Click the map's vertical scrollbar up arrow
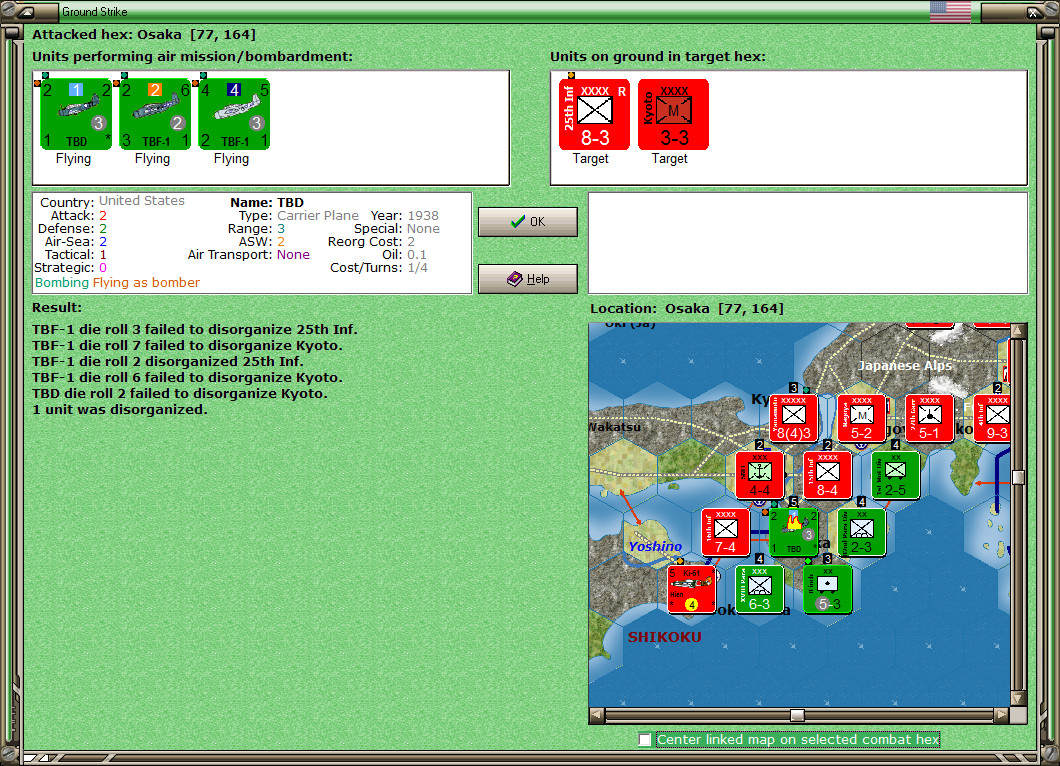 (x=1018, y=331)
